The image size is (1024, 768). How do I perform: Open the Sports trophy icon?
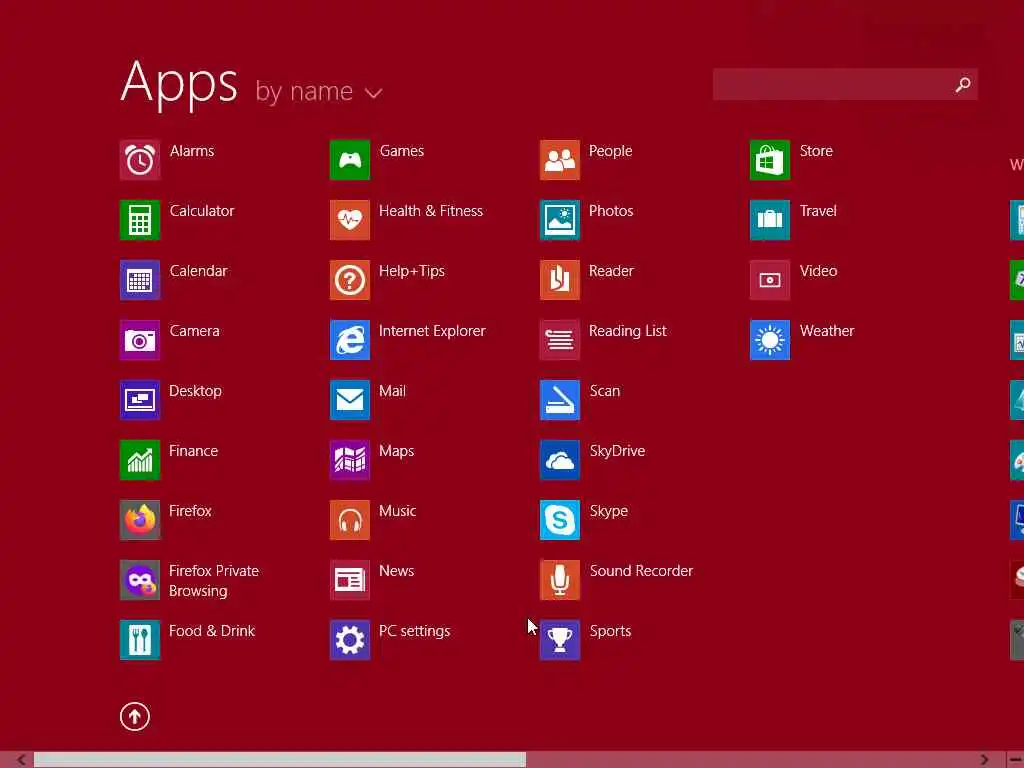(560, 641)
